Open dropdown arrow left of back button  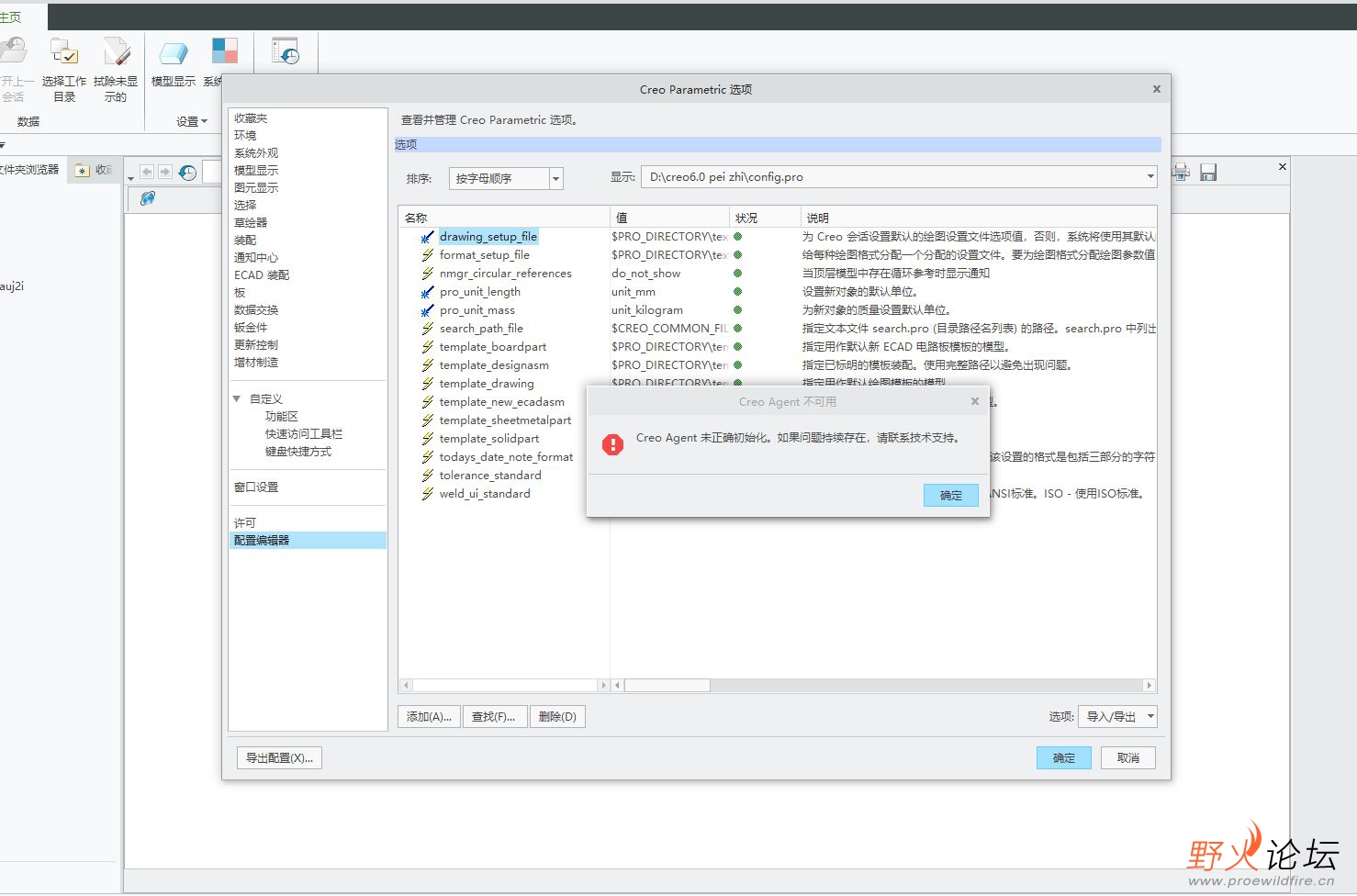point(131,178)
